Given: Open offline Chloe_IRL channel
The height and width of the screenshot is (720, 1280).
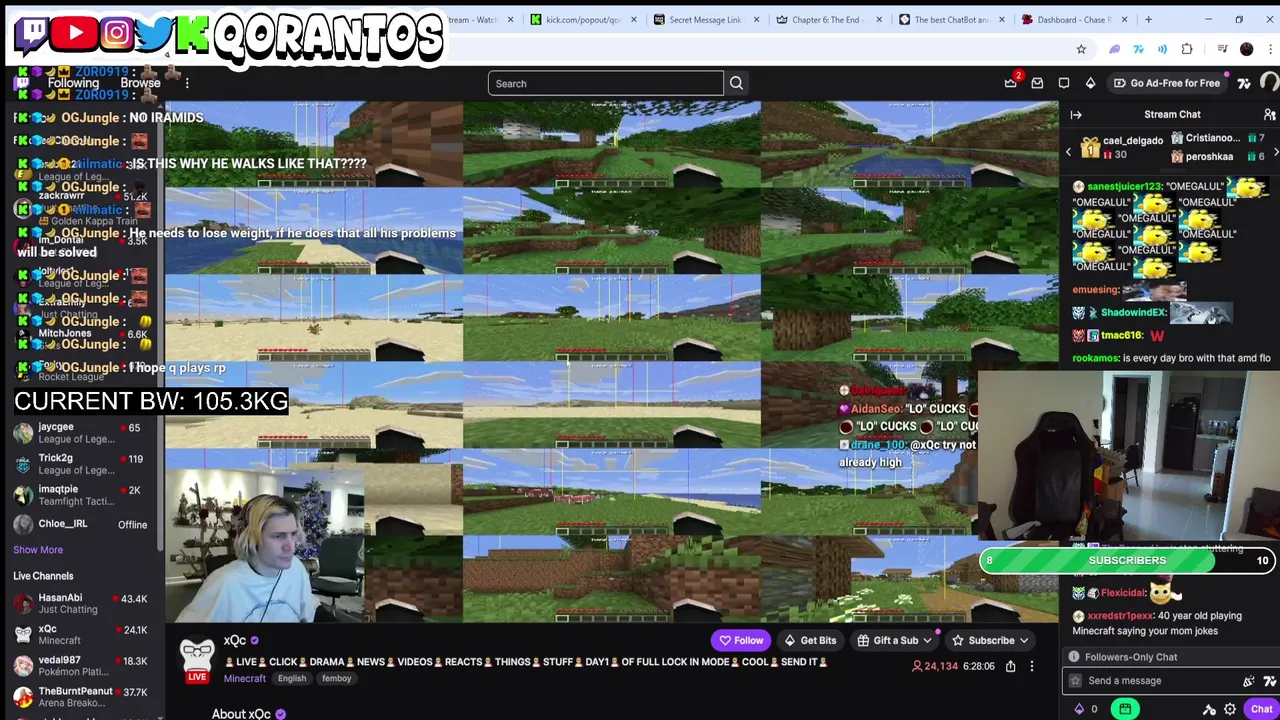Looking at the screenshot, I should [x=80, y=524].
